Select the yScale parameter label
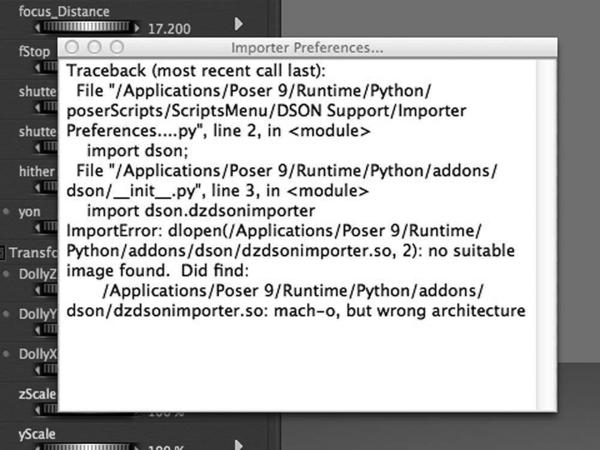The height and width of the screenshot is (450, 600). pyautogui.click(x=37, y=434)
